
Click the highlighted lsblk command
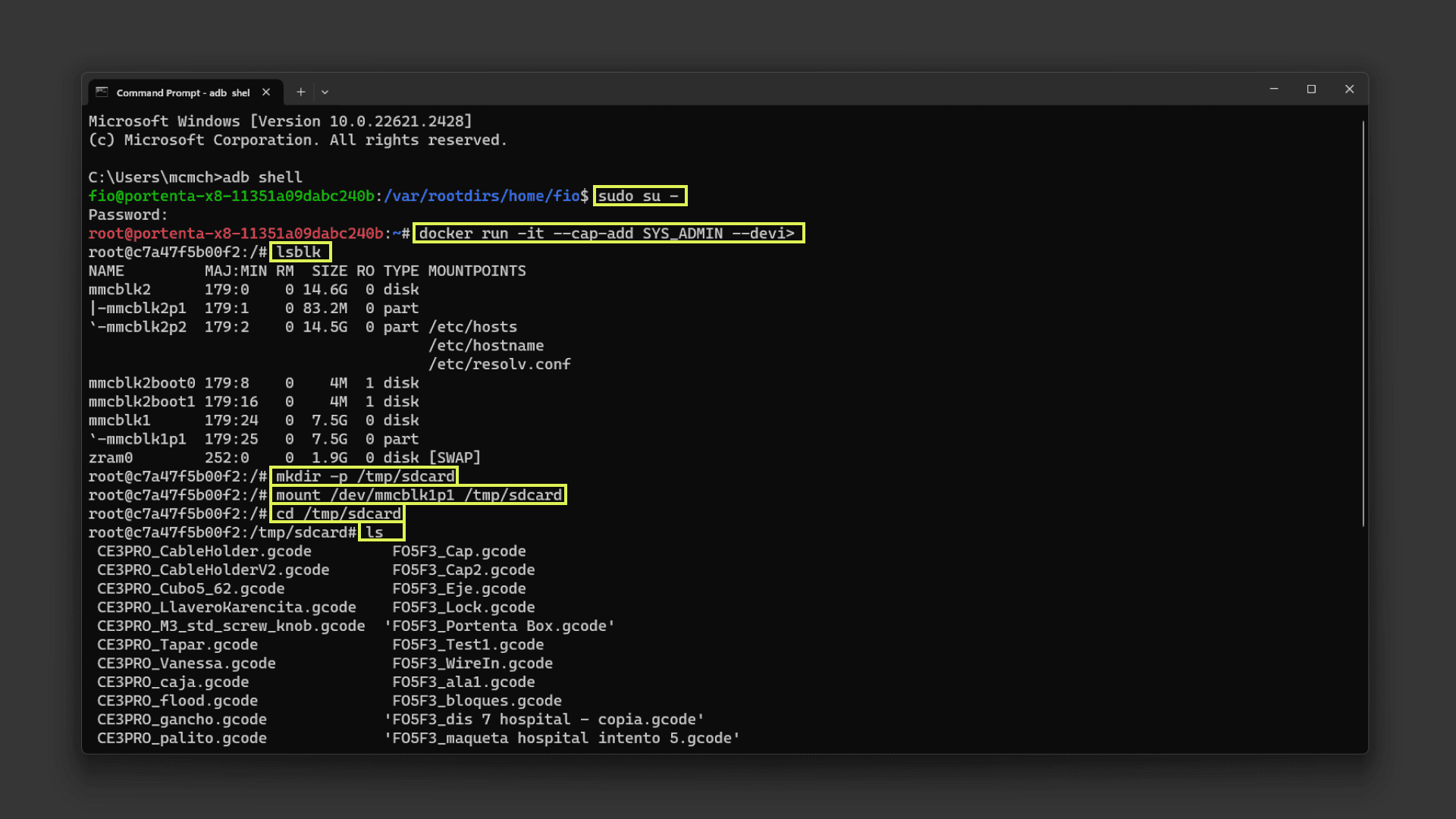pos(300,252)
